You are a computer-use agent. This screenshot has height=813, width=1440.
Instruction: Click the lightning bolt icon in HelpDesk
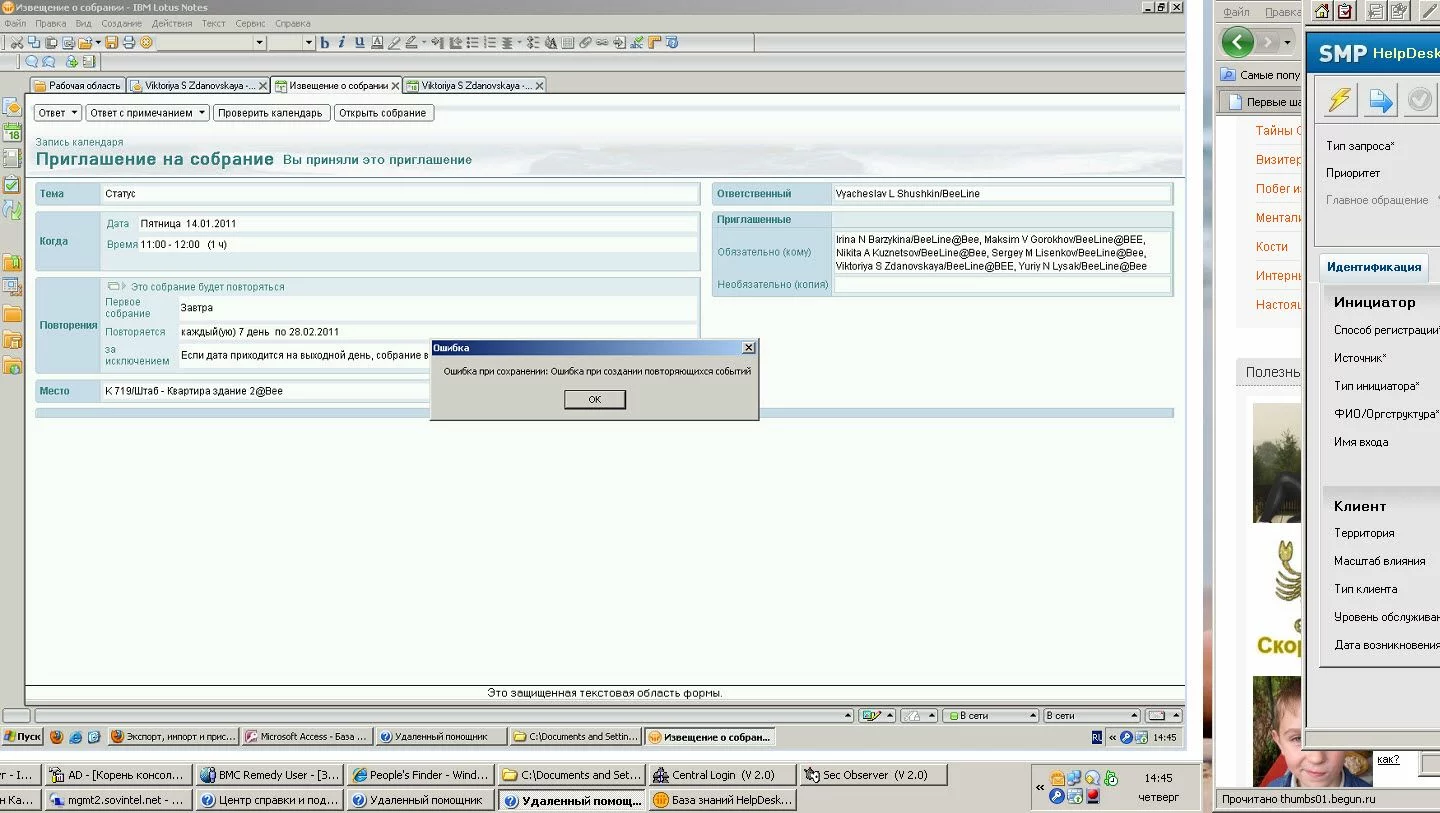coord(1338,100)
